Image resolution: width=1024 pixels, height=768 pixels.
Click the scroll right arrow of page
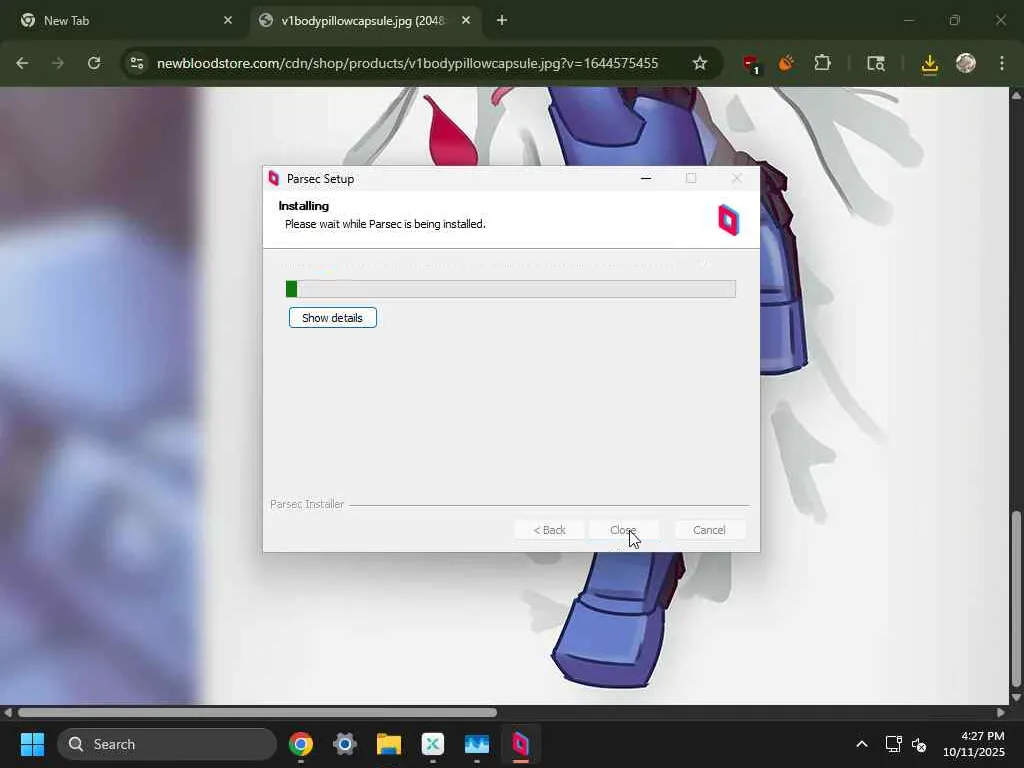(1000, 712)
